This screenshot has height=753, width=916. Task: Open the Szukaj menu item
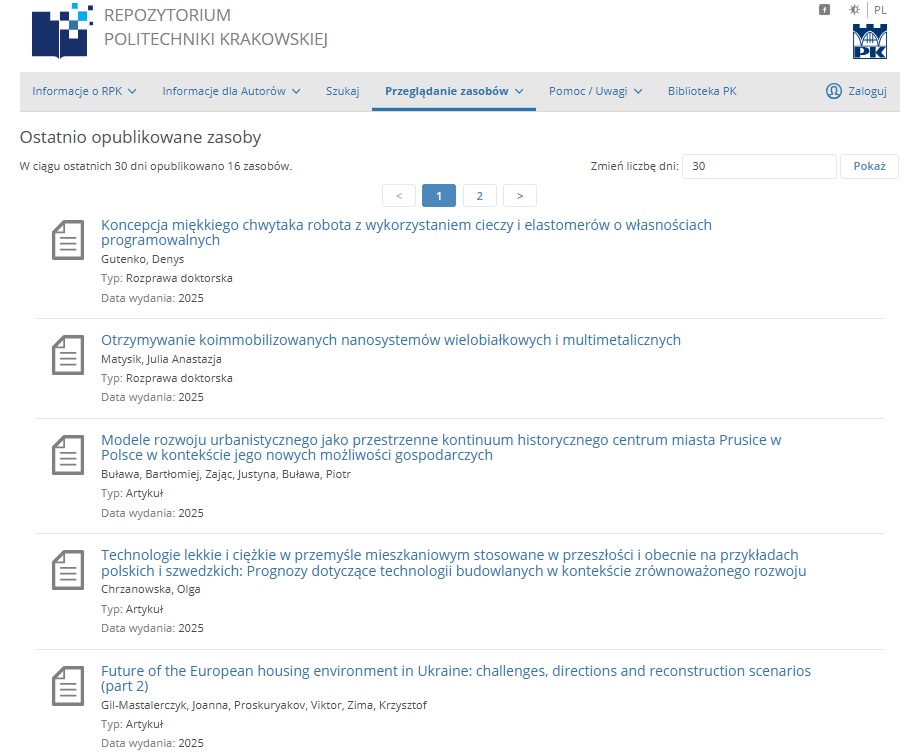click(342, 91)
